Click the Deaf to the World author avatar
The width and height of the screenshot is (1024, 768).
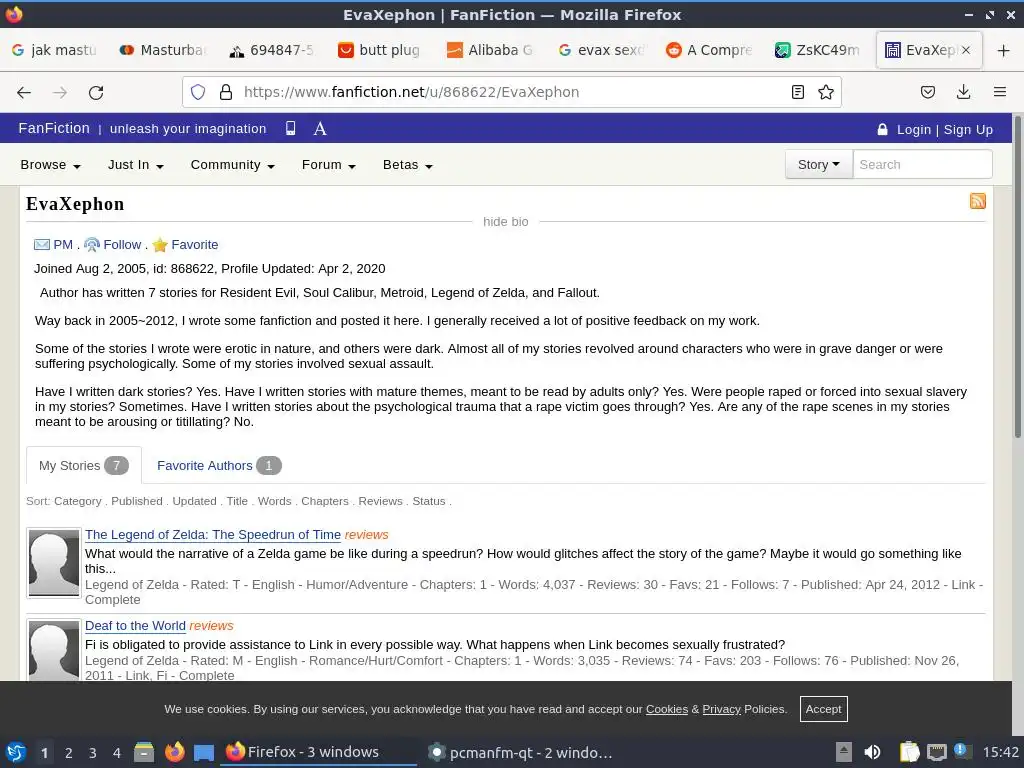54,650
